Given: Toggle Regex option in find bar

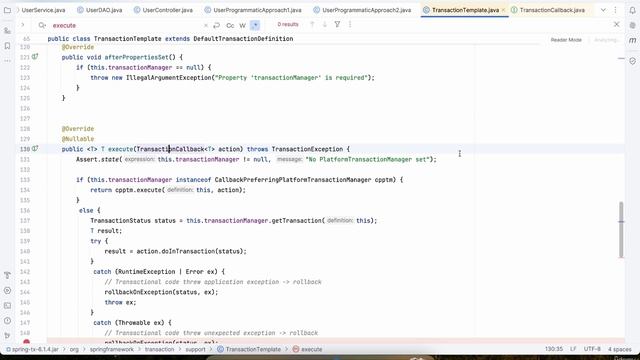Looking at the screenshot, I should click(x=255, y=25).
